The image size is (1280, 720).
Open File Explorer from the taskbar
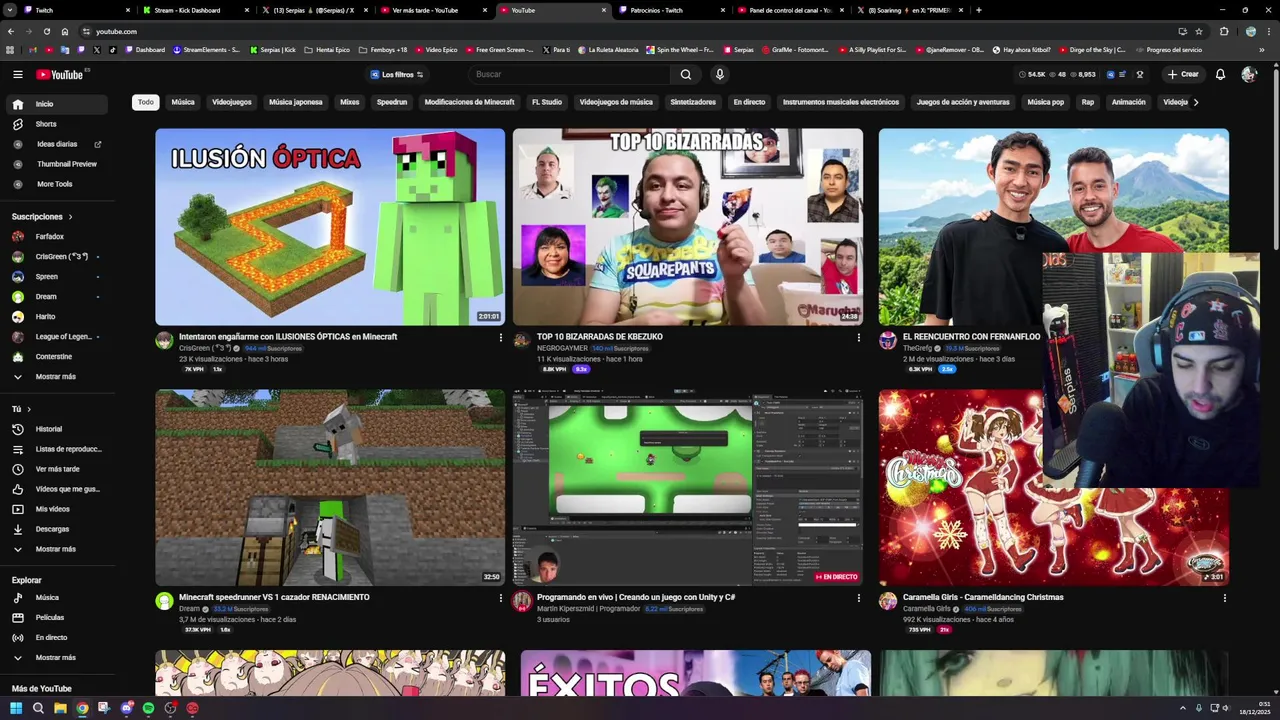point(60,708)
